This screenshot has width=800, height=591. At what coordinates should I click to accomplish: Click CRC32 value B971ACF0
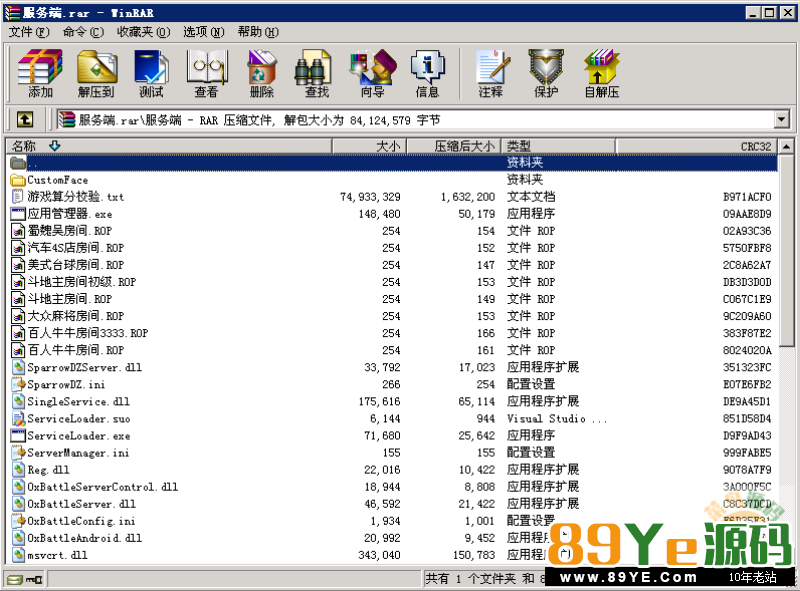(x=747, y=197)
